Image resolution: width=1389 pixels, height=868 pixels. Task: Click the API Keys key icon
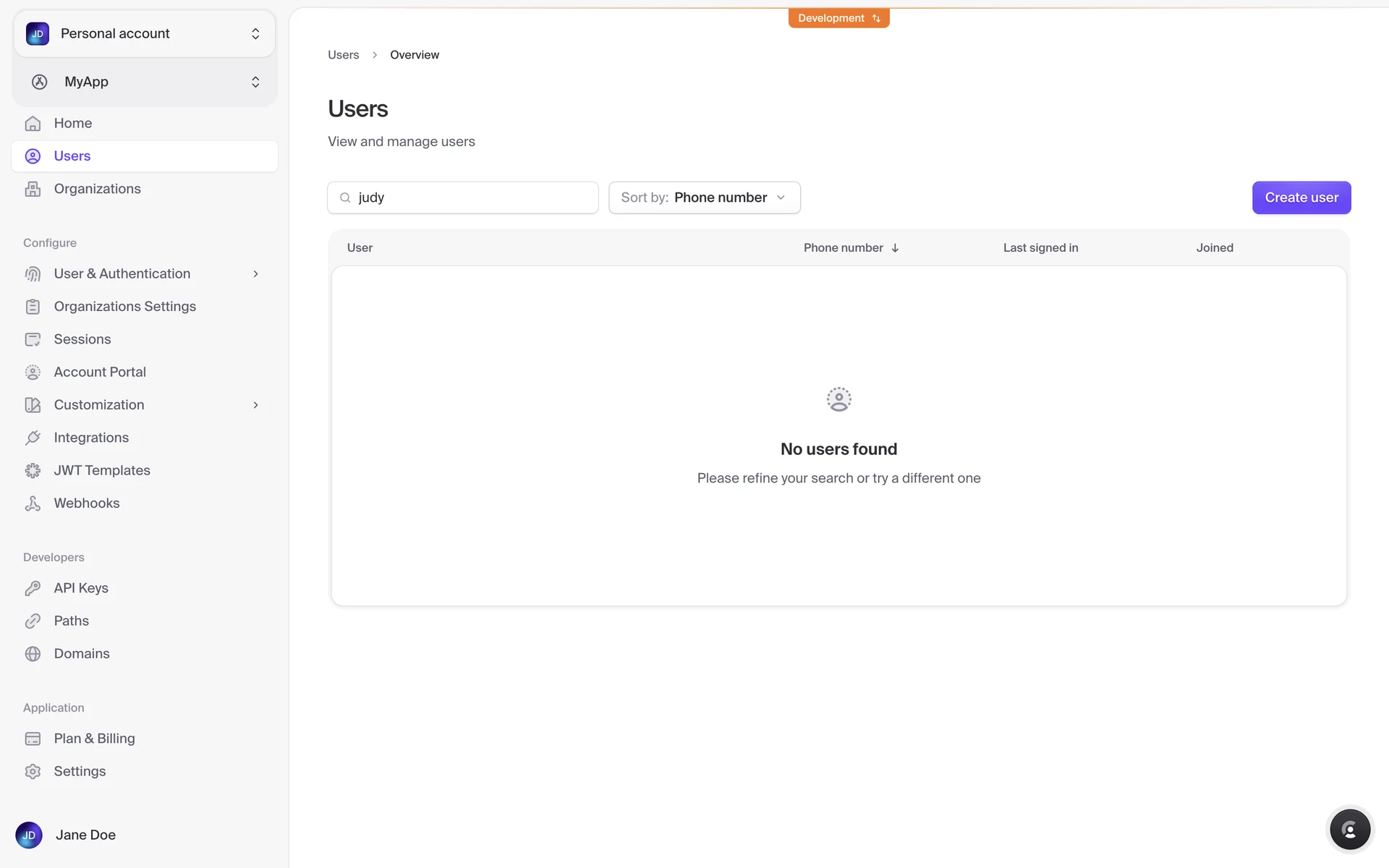click(x=33, y=588)
